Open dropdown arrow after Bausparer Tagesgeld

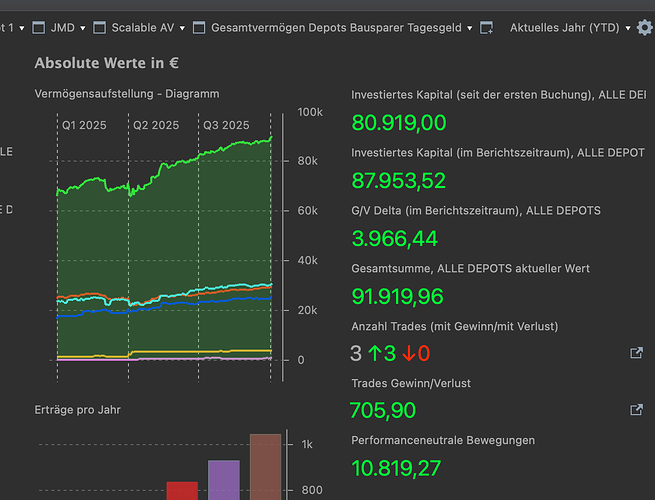click(x=470, y=28)
